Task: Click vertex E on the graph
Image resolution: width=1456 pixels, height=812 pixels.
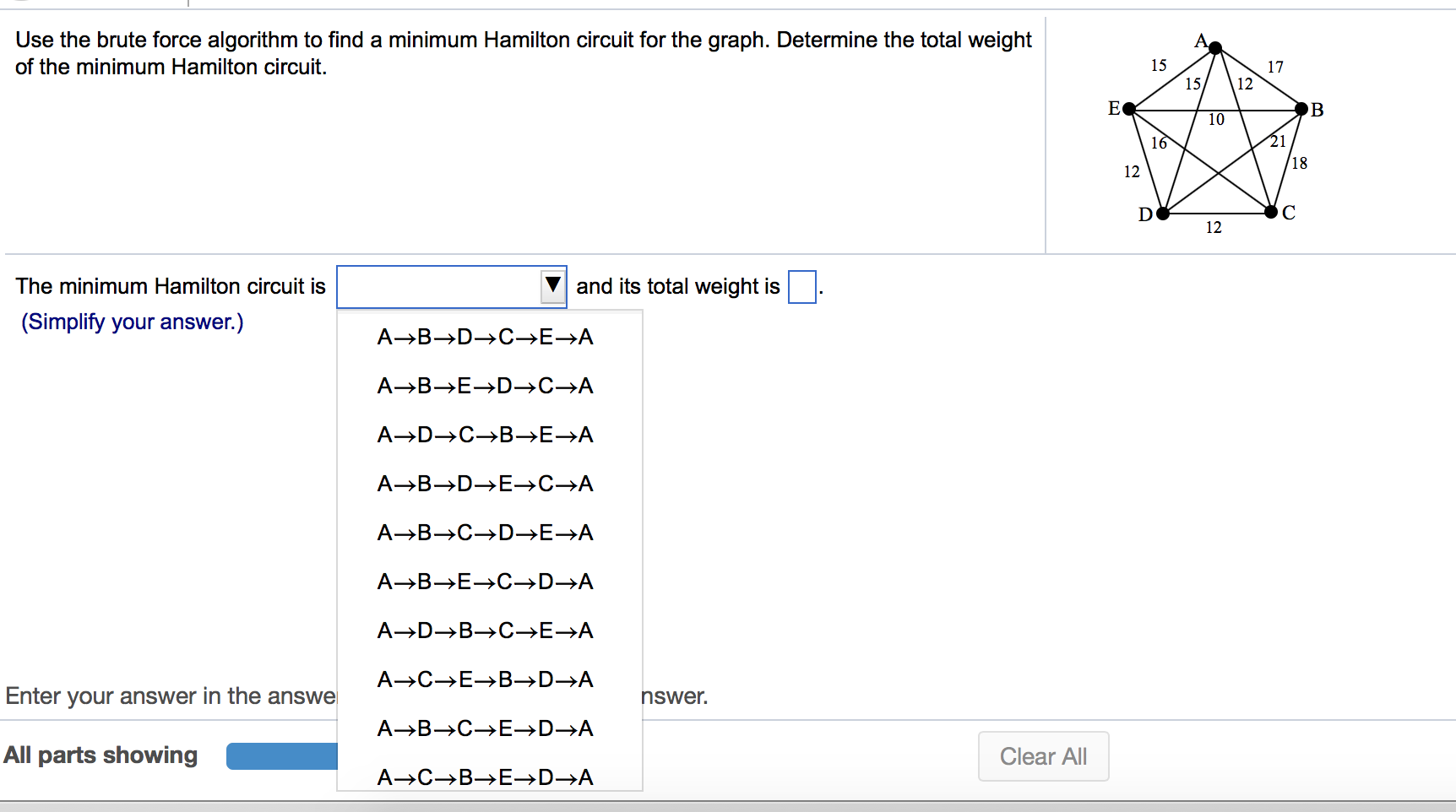Action: coord(1129,109)
